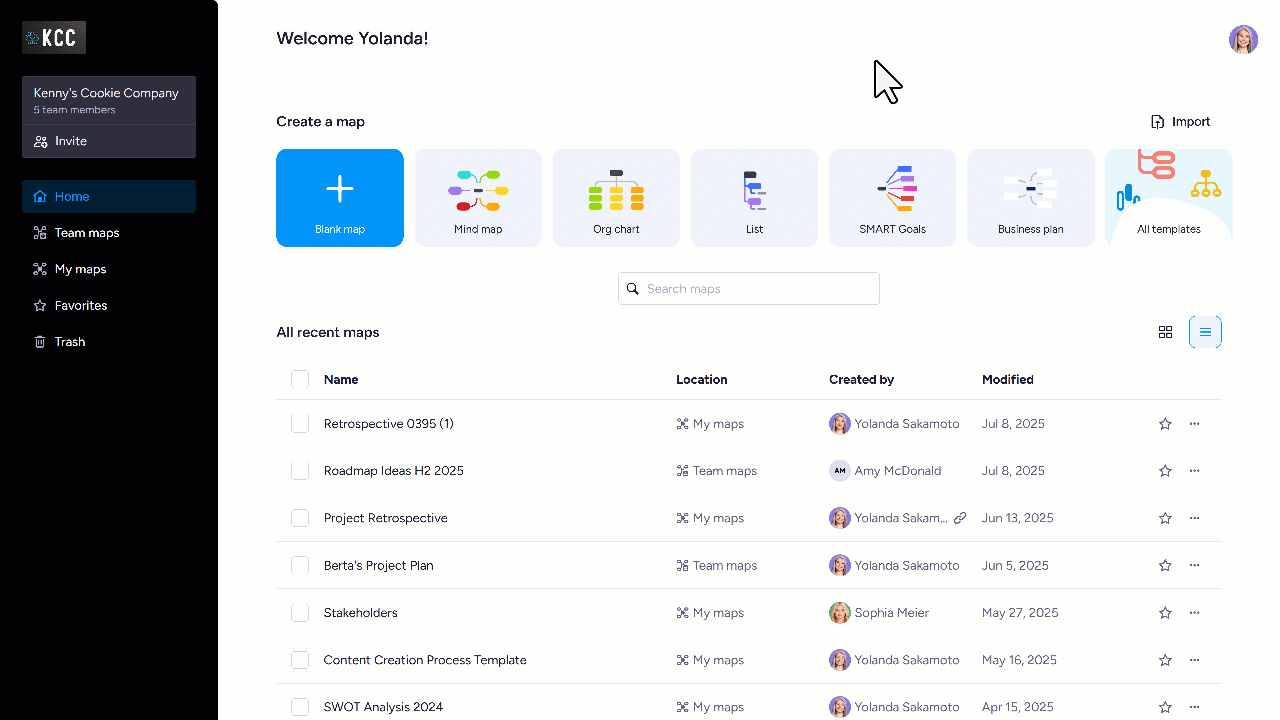Sort by Name column header

pyautogui.click(x=341, y=380)
